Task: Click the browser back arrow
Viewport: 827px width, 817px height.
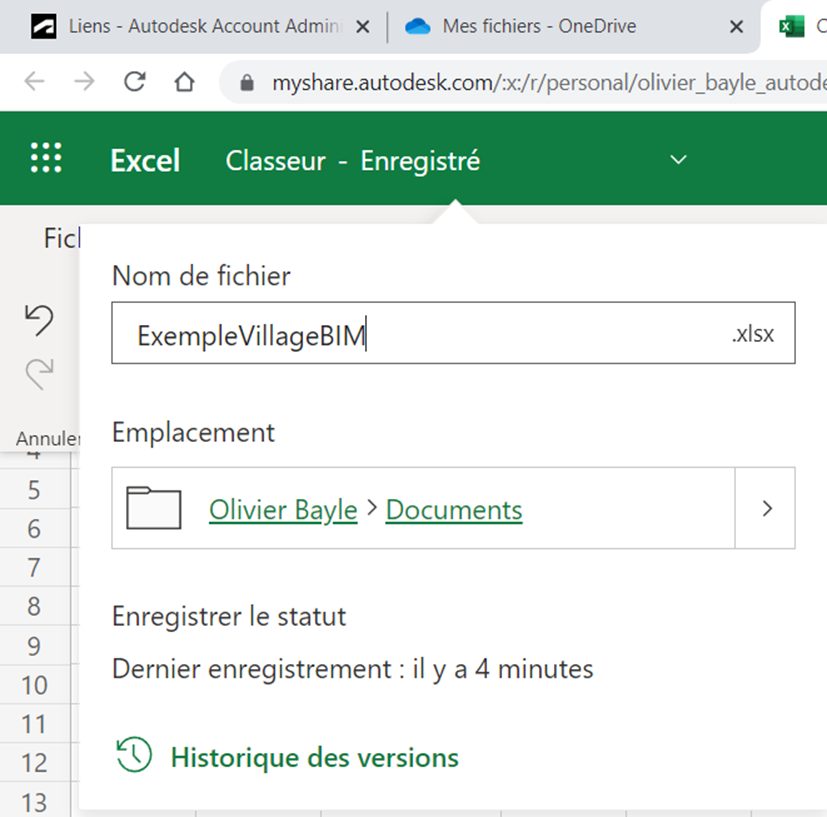Action: (35, 82)
